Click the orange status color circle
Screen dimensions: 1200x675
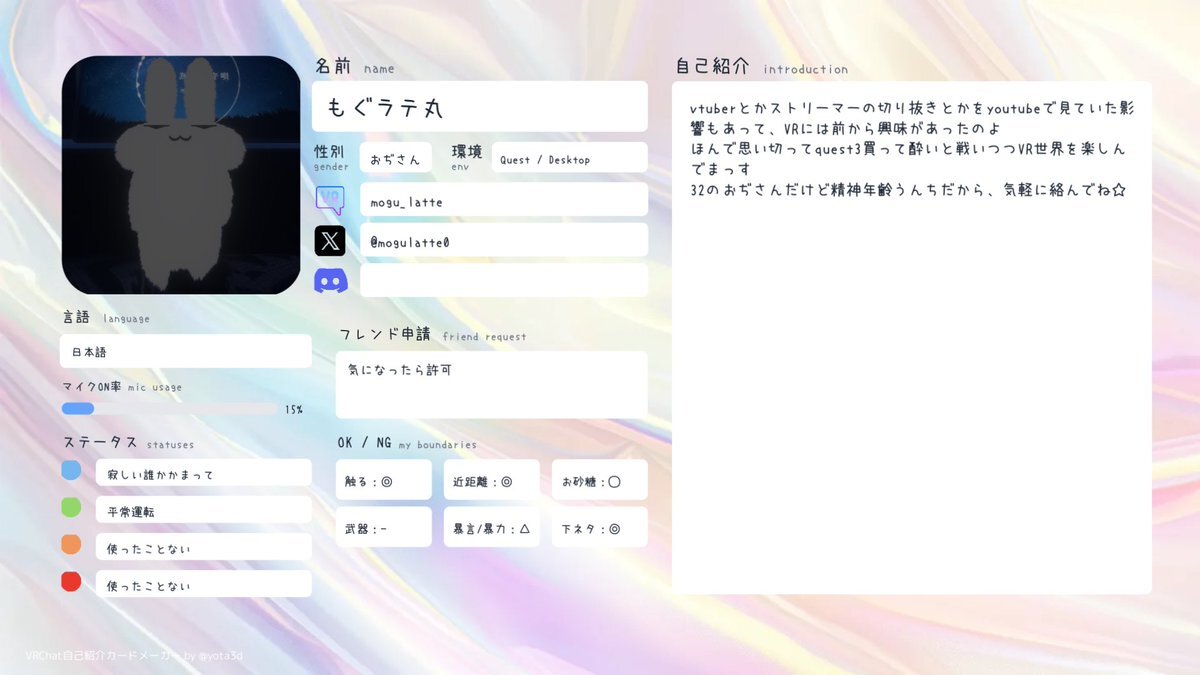pos(71,544)
